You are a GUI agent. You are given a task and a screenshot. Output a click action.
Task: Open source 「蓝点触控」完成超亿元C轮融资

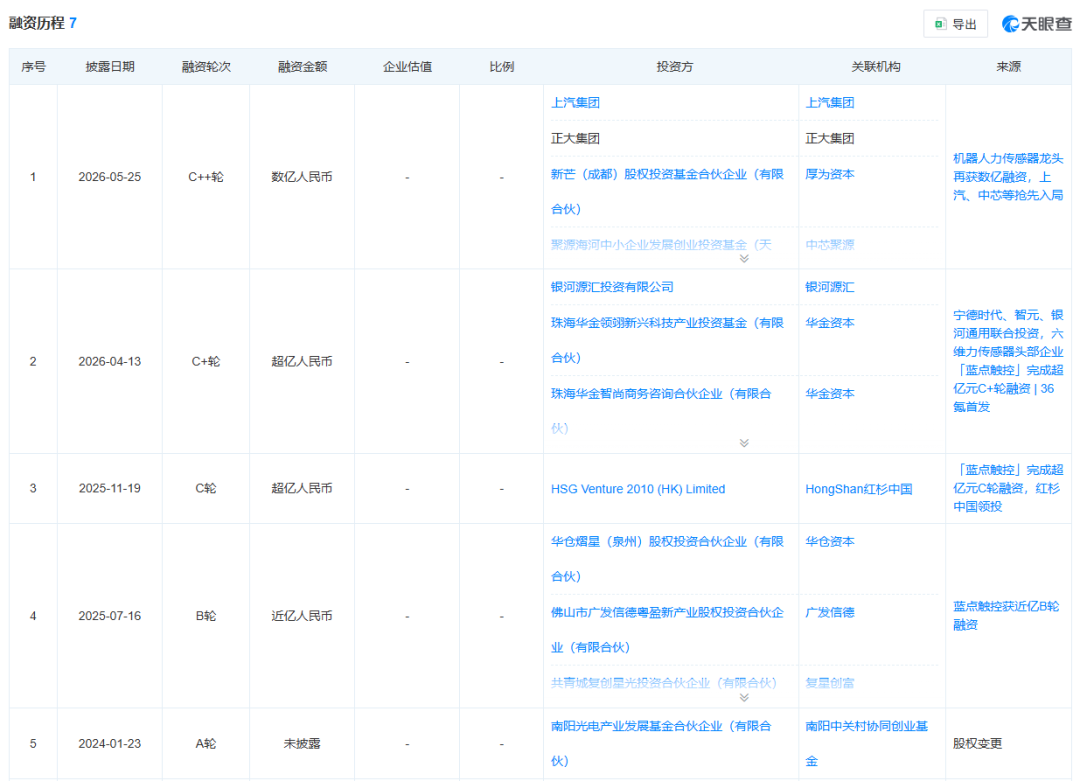tap(1008, 488)
